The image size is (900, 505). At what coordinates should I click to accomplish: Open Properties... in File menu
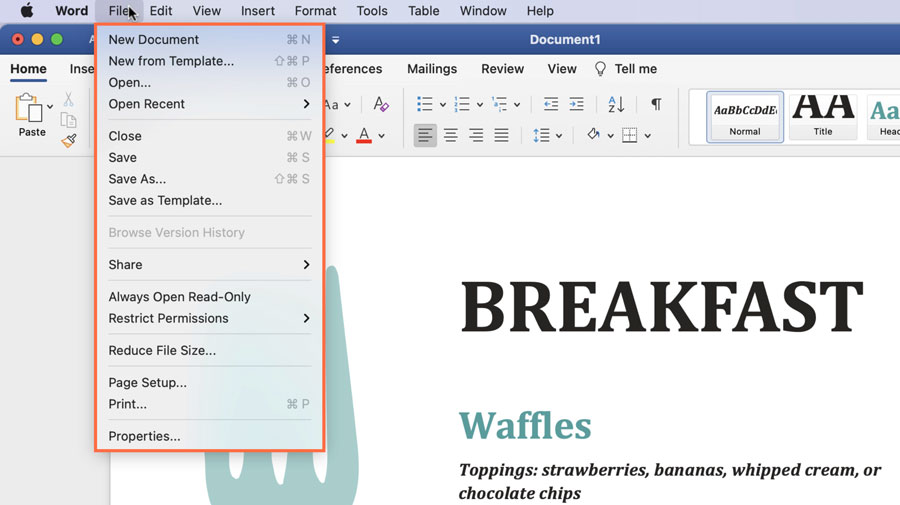(210, 436)
